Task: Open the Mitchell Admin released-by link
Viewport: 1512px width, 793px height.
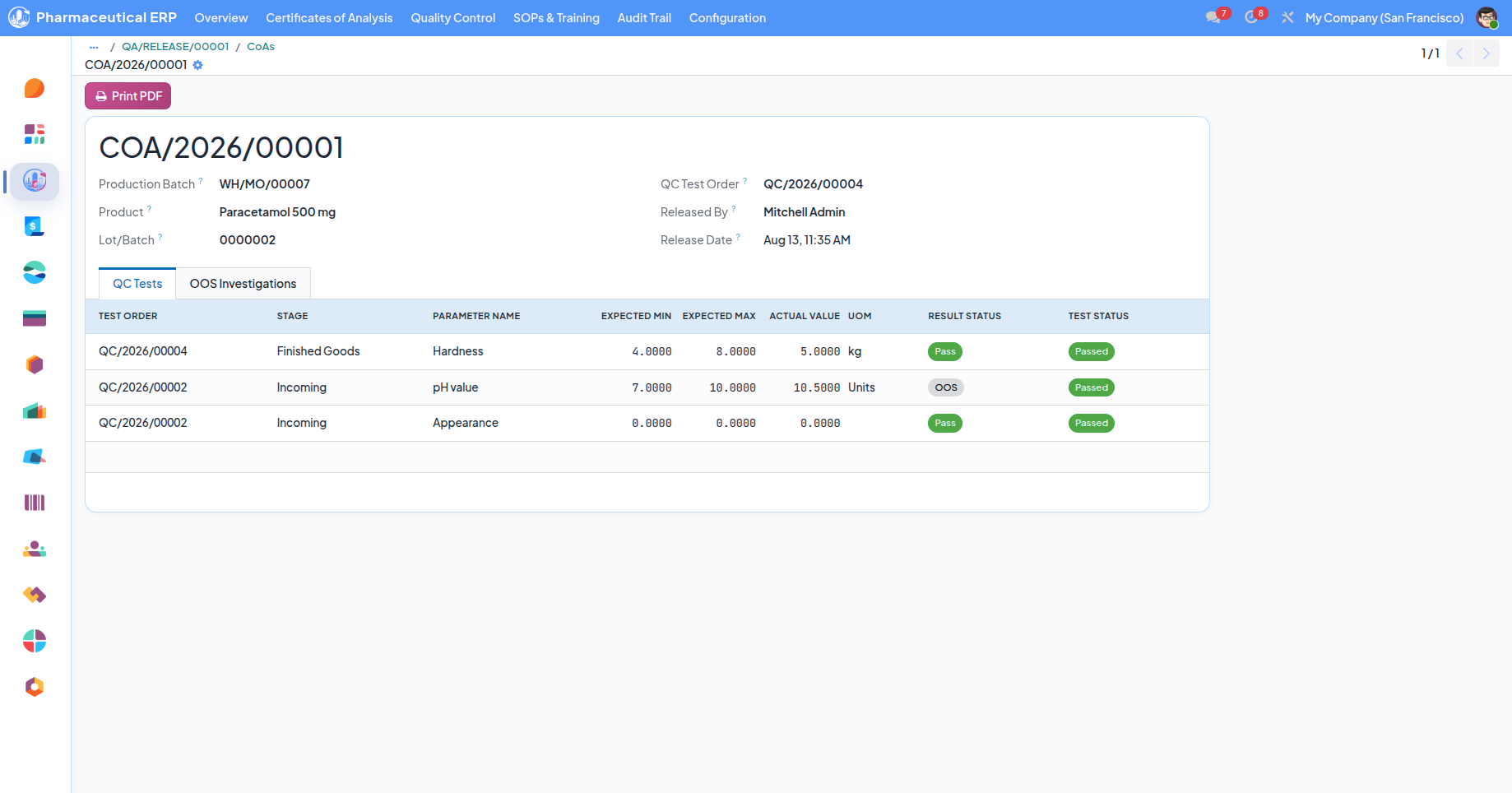Action: 804,212
